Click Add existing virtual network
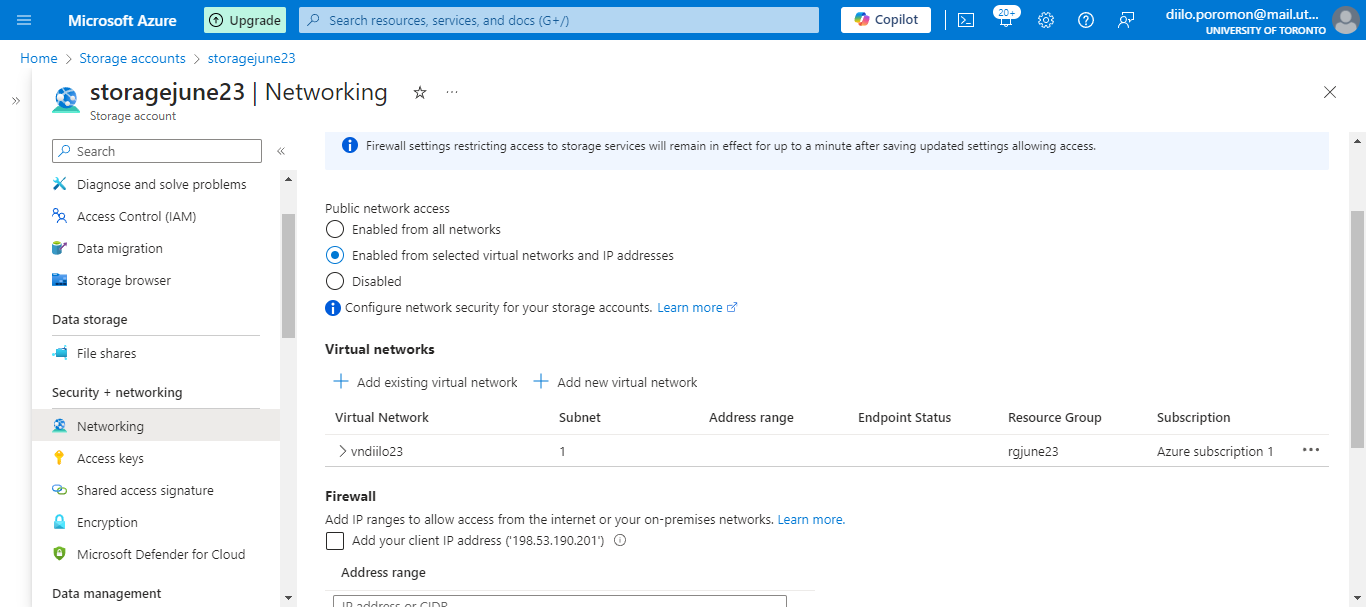1366x607 pixels. (x=426, y=382)
